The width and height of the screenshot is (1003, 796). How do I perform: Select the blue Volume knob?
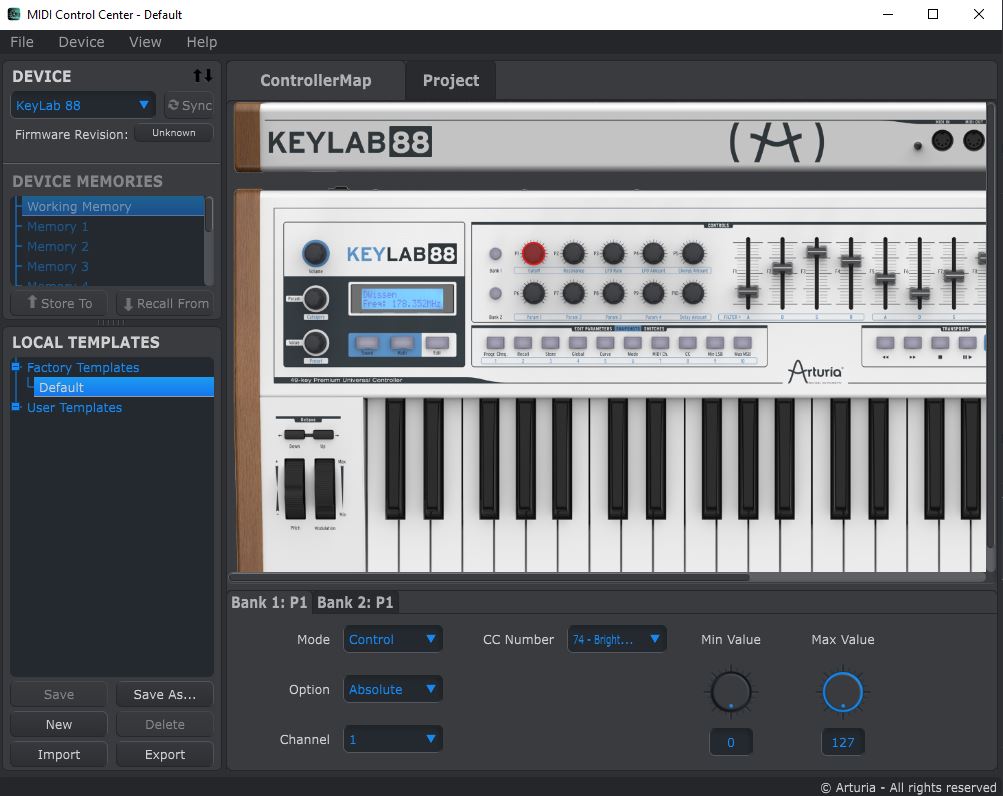pos(315,253)
